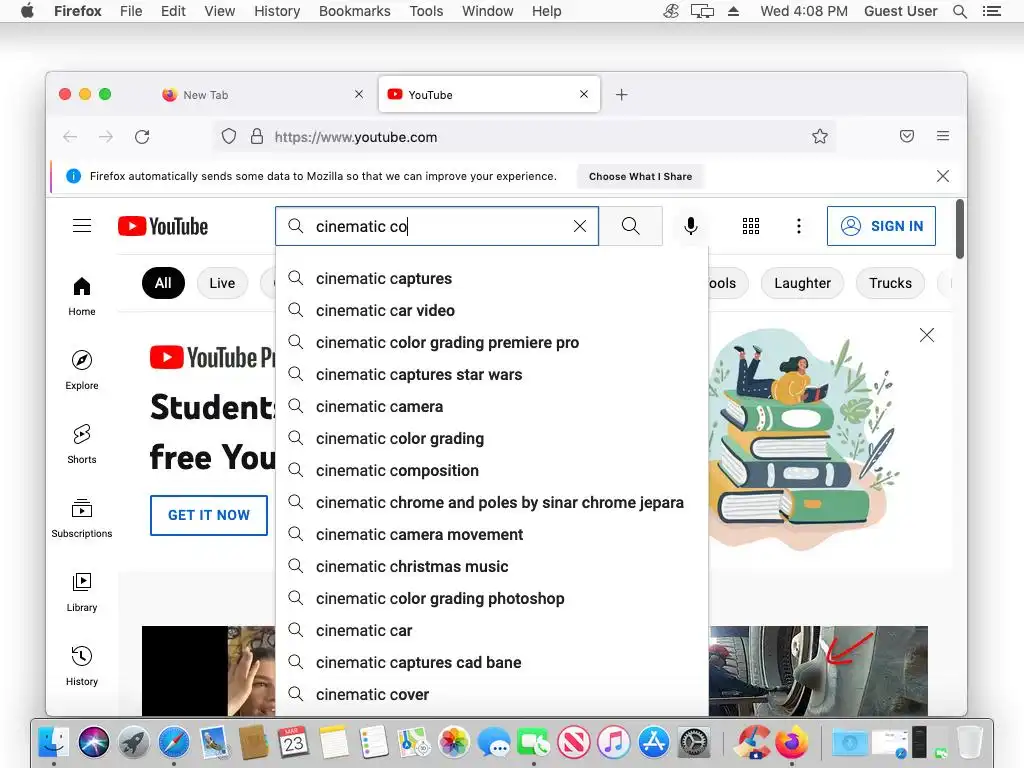Click GET IT NOW button
1024x768 pixels.
(209, 515)
